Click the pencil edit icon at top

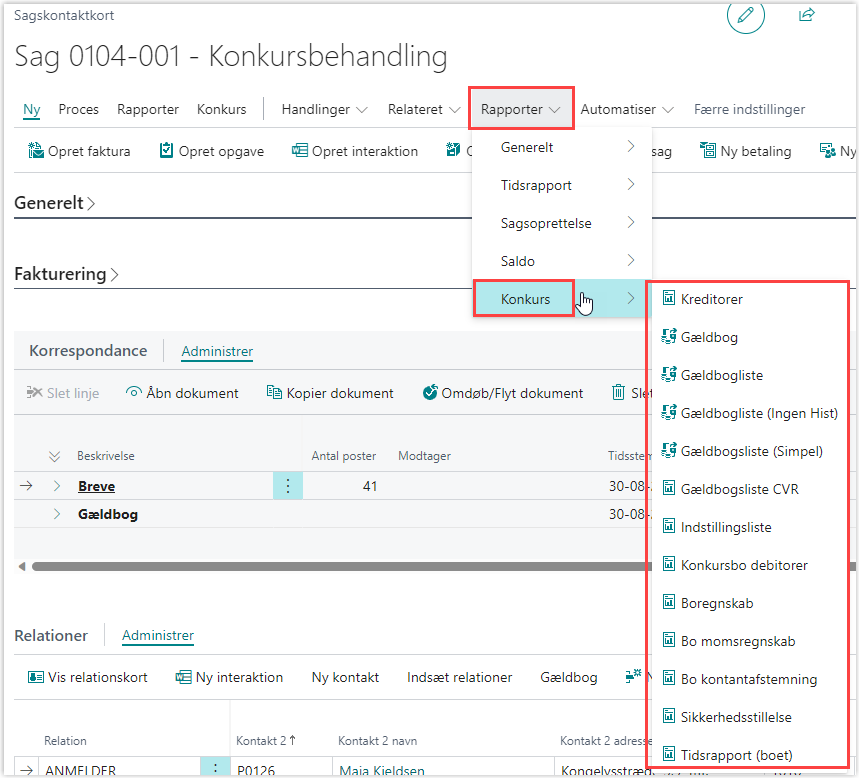click(745, 16)
